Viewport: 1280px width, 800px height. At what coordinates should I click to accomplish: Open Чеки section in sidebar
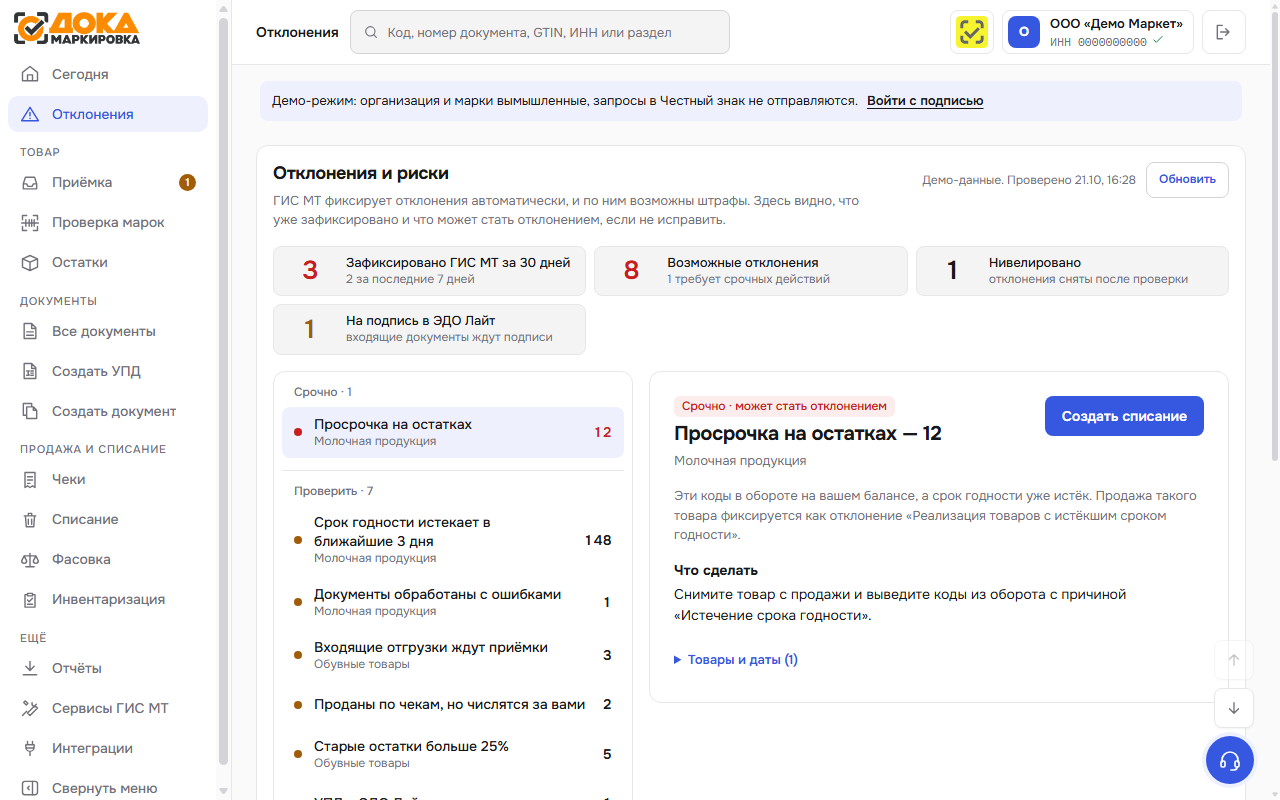(108, 479)
